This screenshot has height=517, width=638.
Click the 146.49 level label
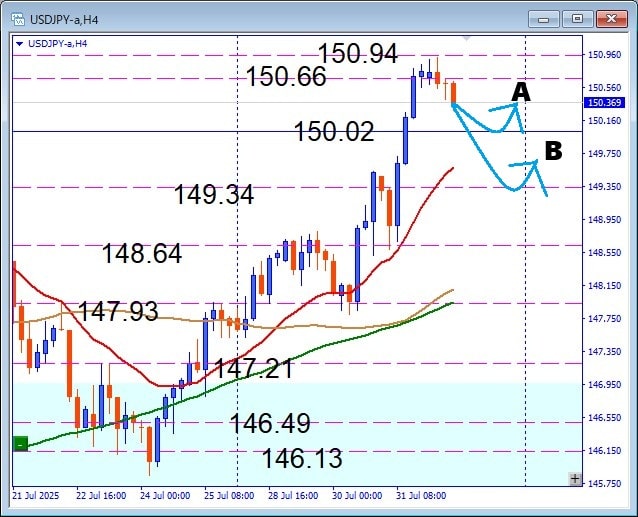[270, 423]
